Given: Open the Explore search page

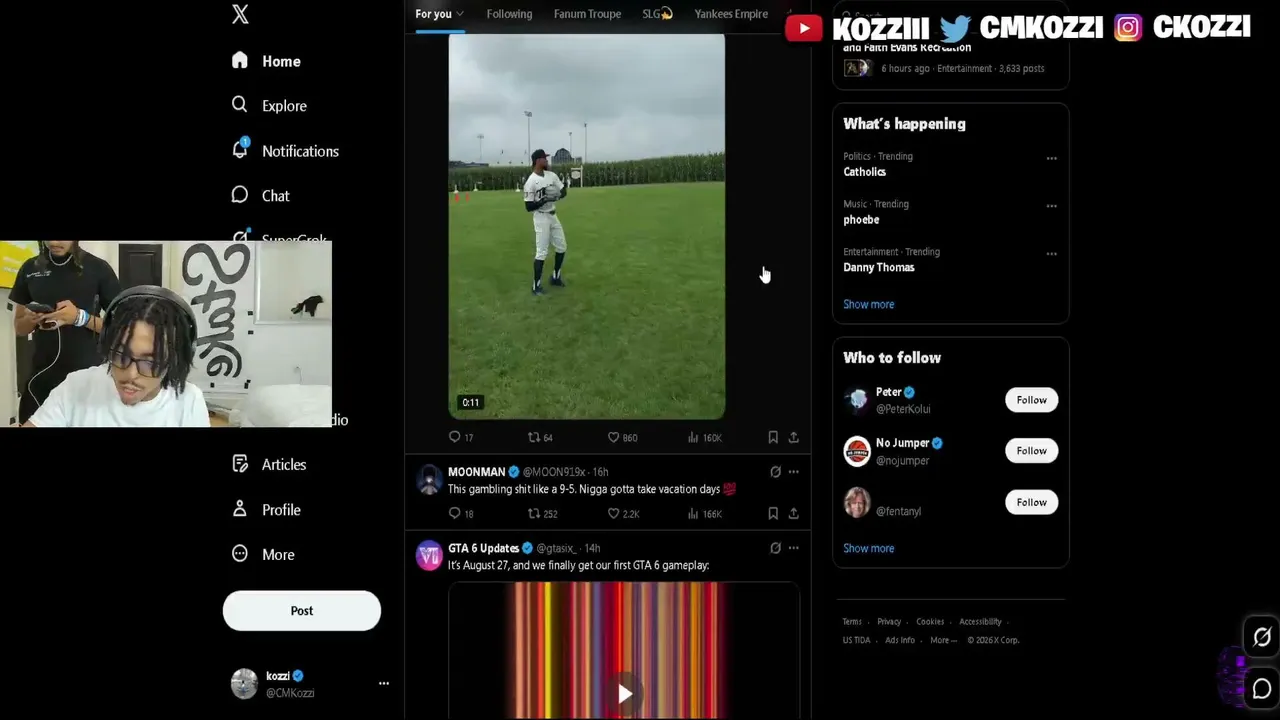Looking at the screenshot, I should (x=268, y=105).
